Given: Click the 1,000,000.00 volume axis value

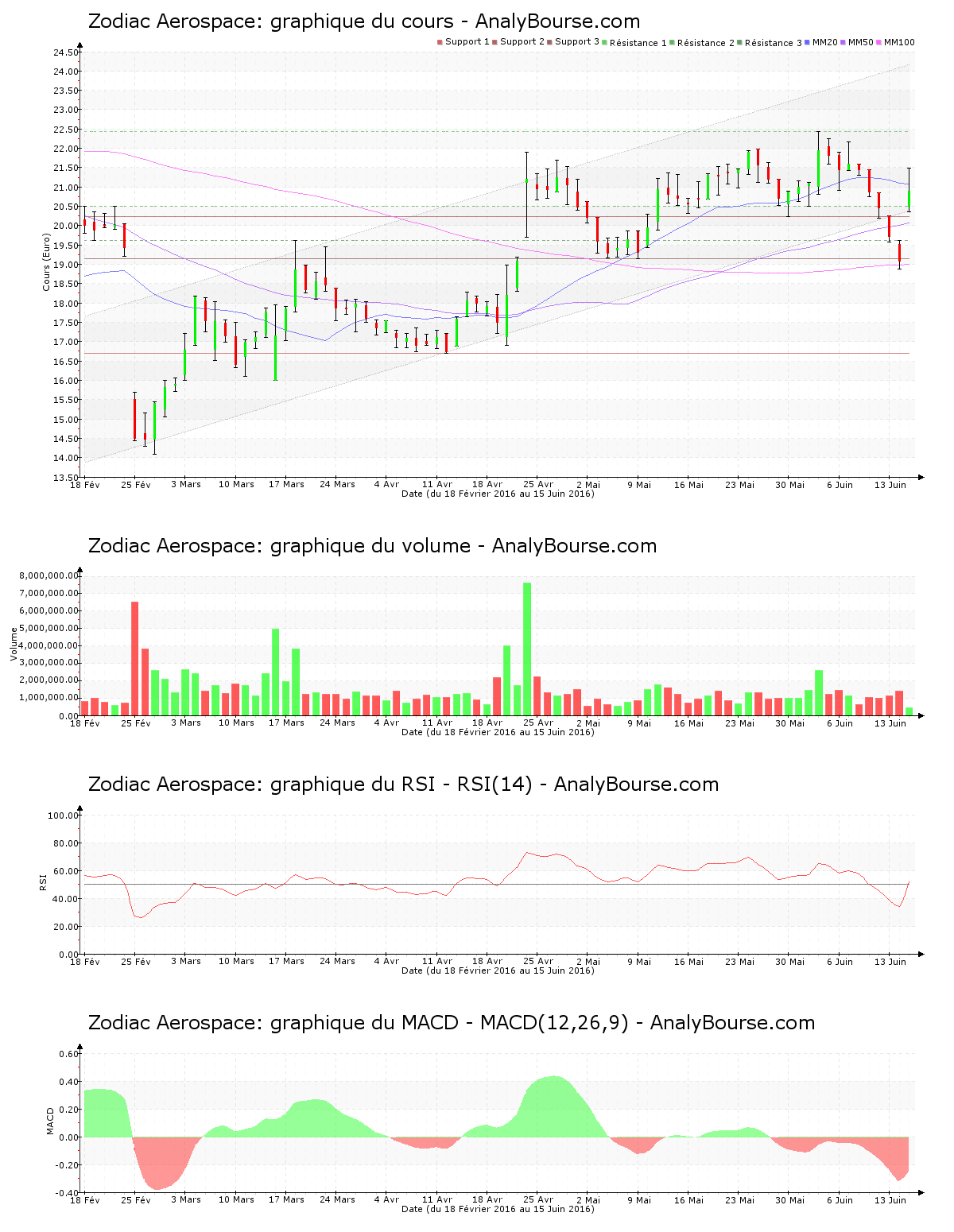Looking at the screenshot, I should pyautogui.click(x=48, y=698).
